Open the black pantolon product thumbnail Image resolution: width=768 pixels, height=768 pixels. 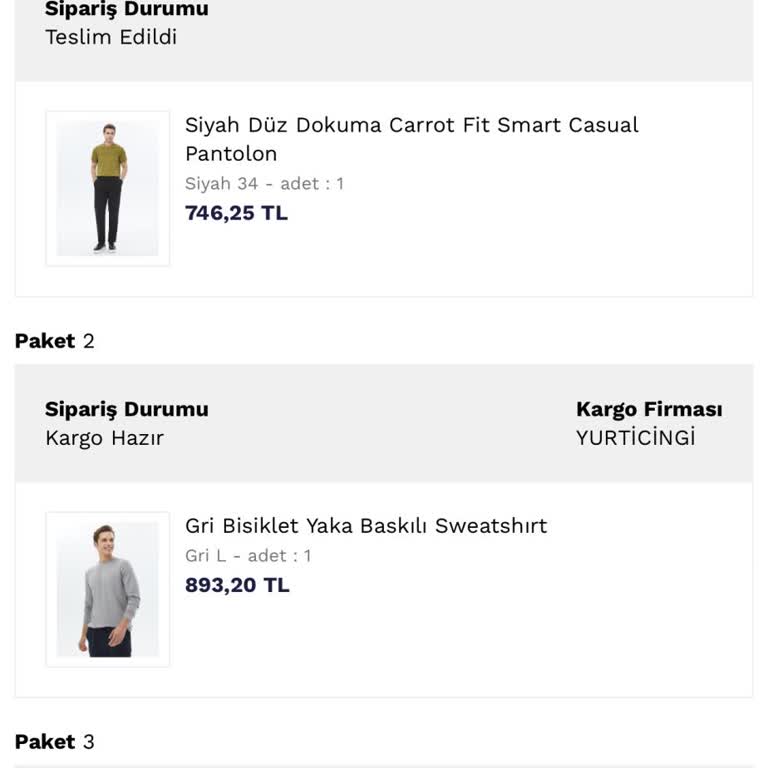coord(108,189)
